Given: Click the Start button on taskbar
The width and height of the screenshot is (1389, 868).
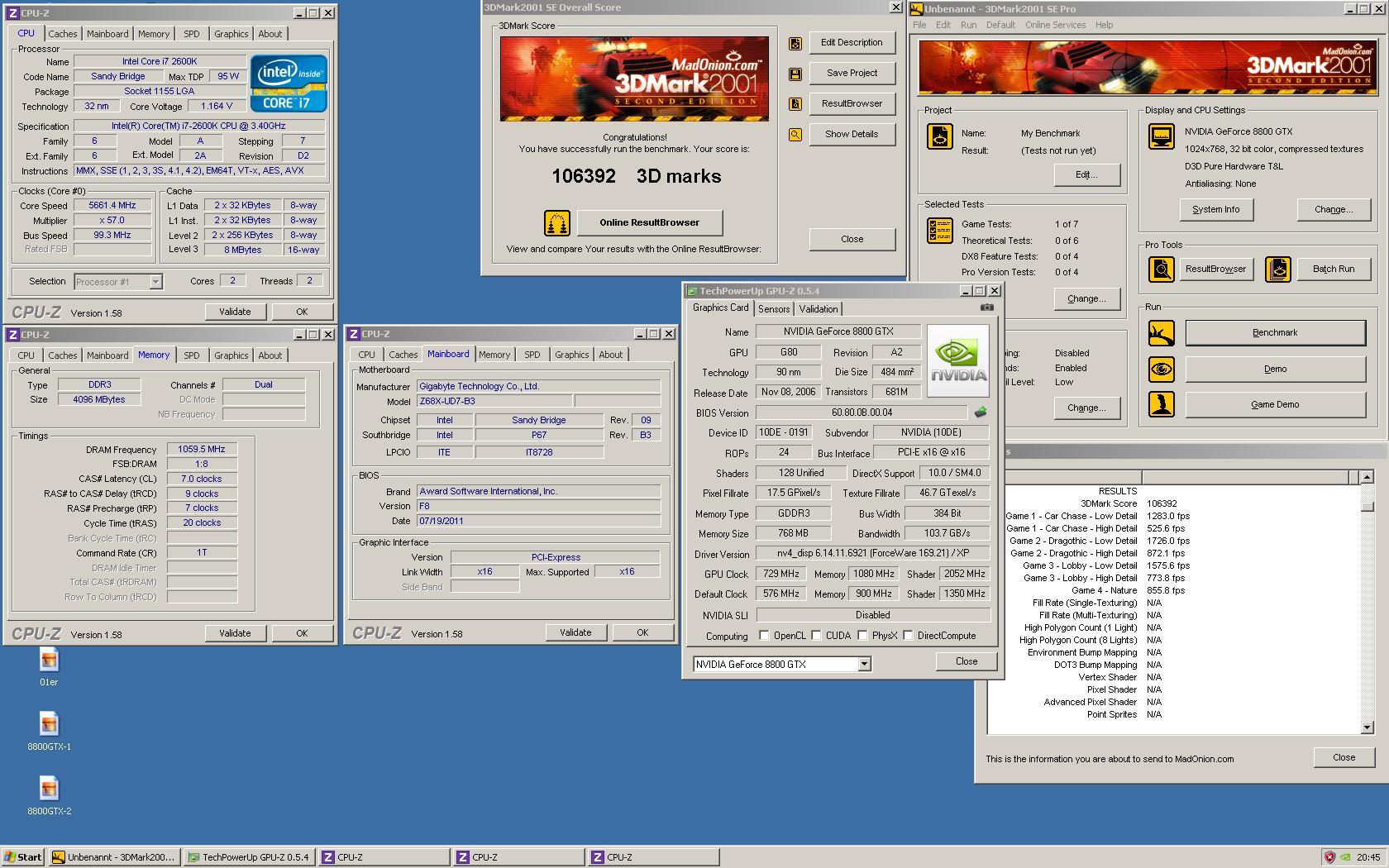Looking at the screenshot, I should pyautogui.click(x=23, y=857).
